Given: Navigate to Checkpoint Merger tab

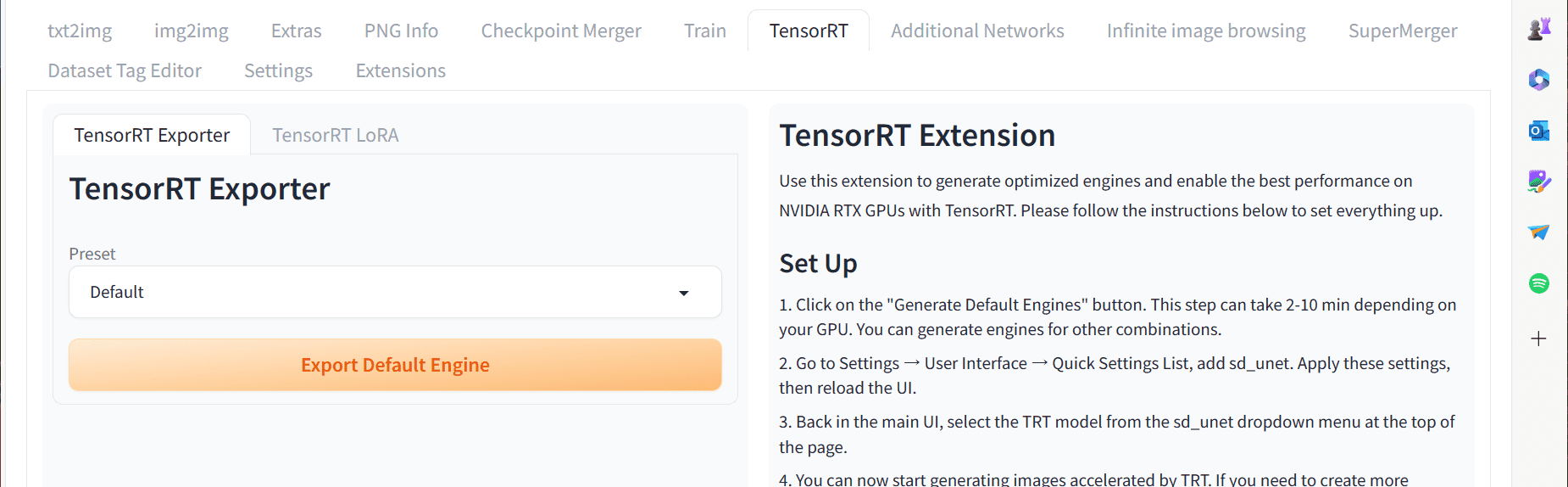Looking at the screenshot, I should point(561,31).
